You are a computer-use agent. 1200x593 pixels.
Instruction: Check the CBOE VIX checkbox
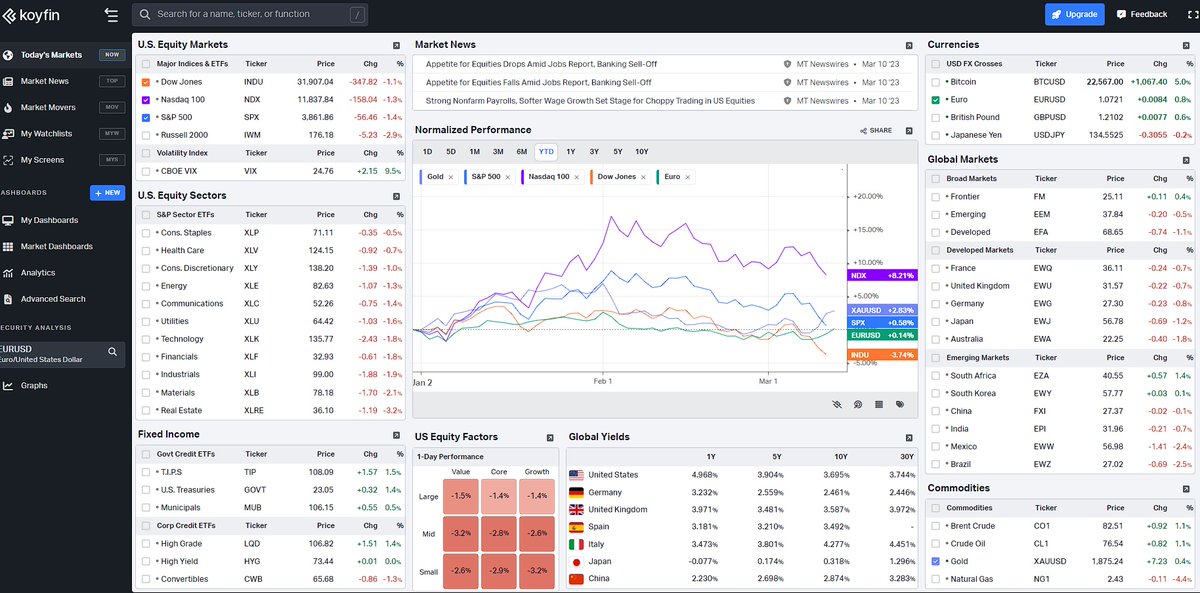146,171
